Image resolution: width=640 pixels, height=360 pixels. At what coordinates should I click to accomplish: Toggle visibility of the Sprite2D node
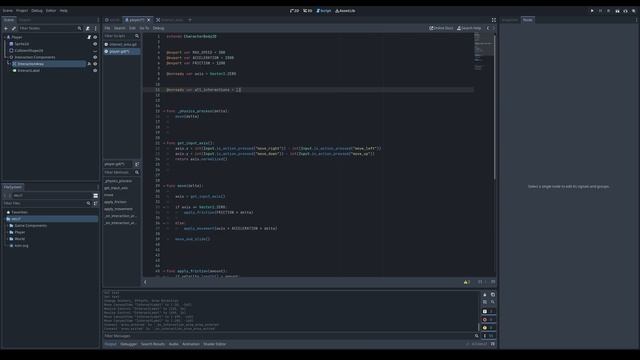coord(95,44)
